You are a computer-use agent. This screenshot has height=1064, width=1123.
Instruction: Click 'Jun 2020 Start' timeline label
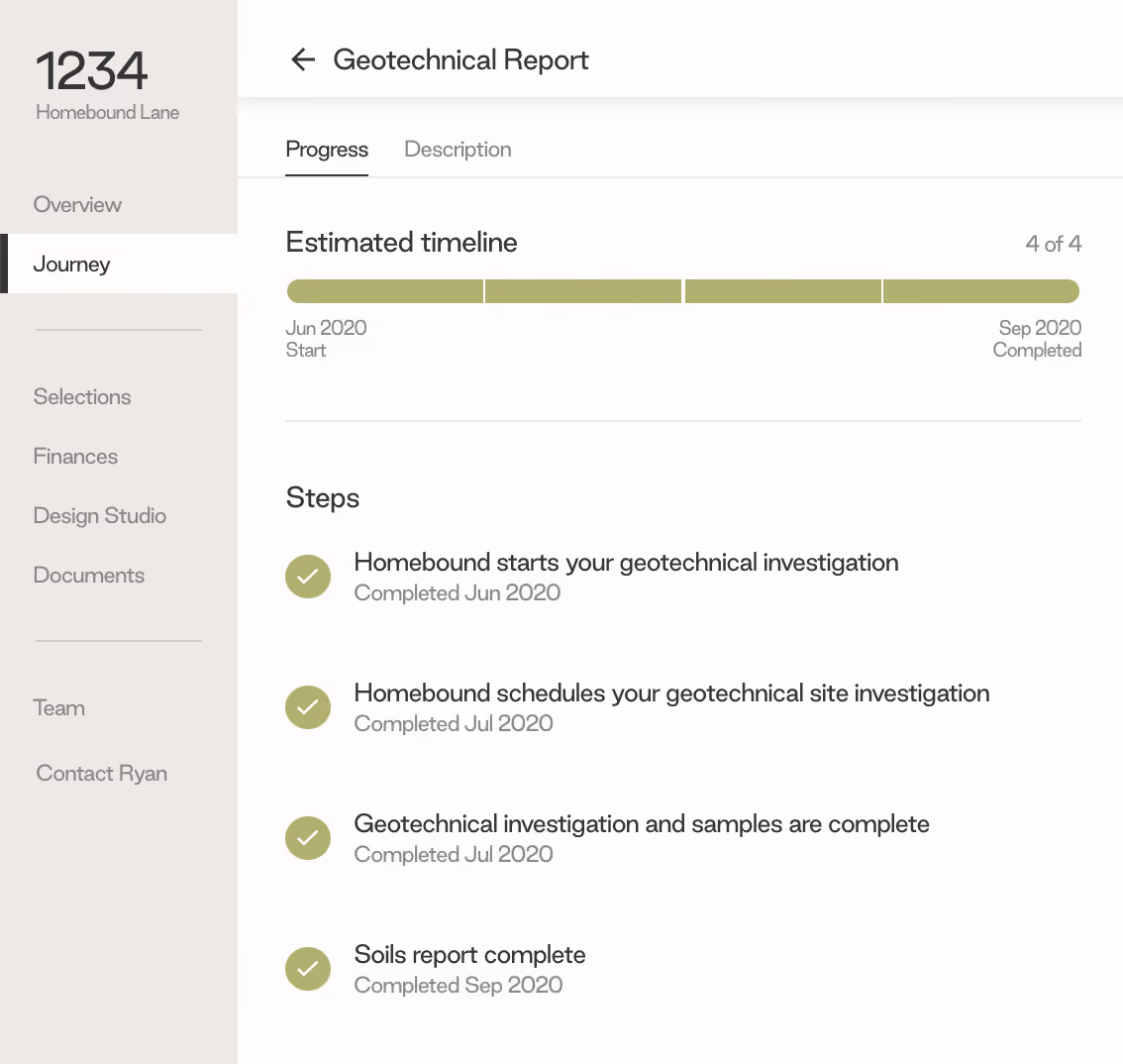(x=326, y=339)
